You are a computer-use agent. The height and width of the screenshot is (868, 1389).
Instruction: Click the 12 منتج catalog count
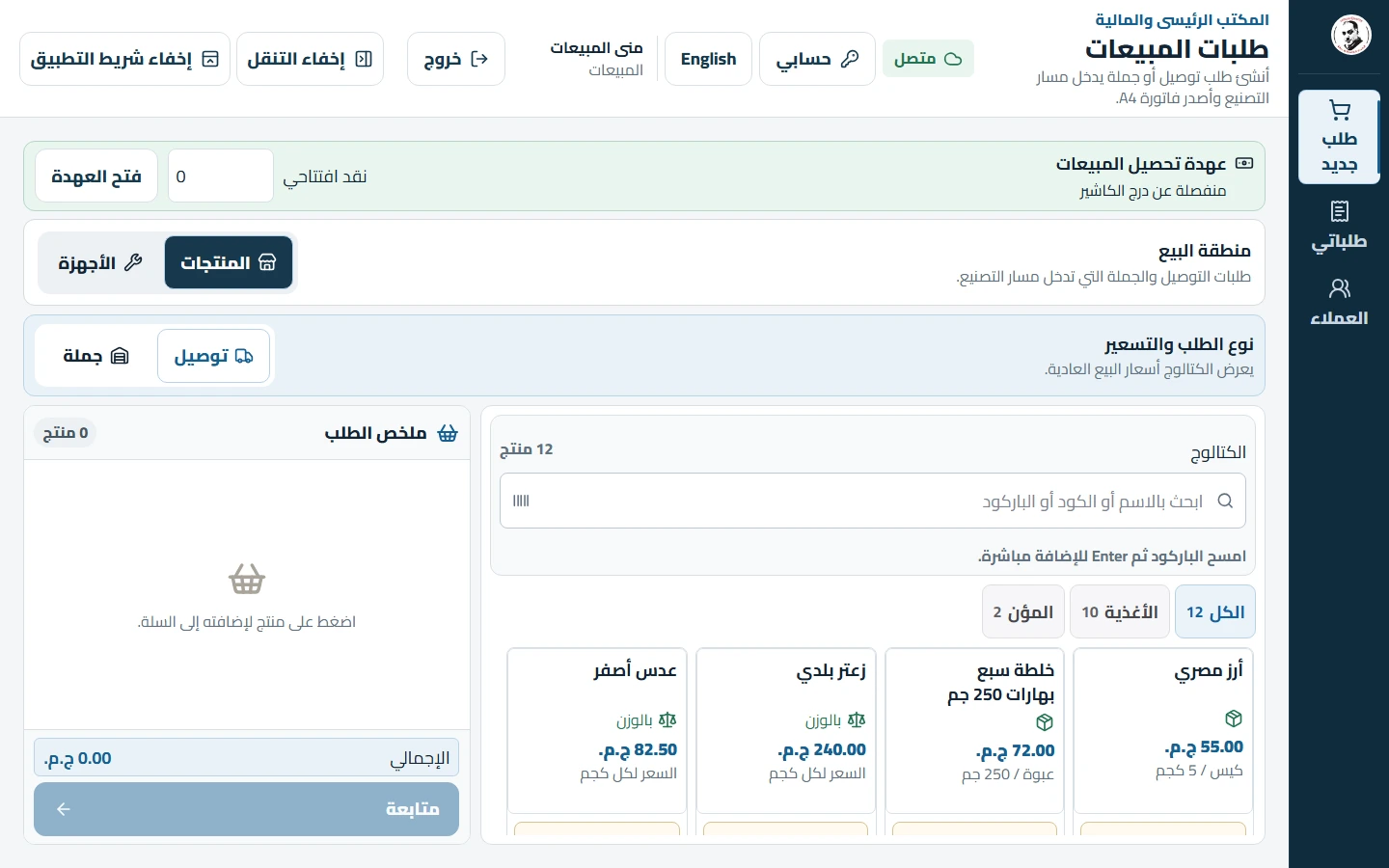pyautogui.click(x=527, y=449)
